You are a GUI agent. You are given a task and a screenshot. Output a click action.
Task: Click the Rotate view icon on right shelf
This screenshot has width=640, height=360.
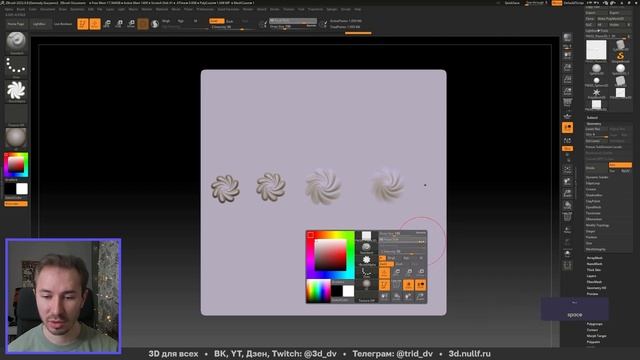pos(567,205)
